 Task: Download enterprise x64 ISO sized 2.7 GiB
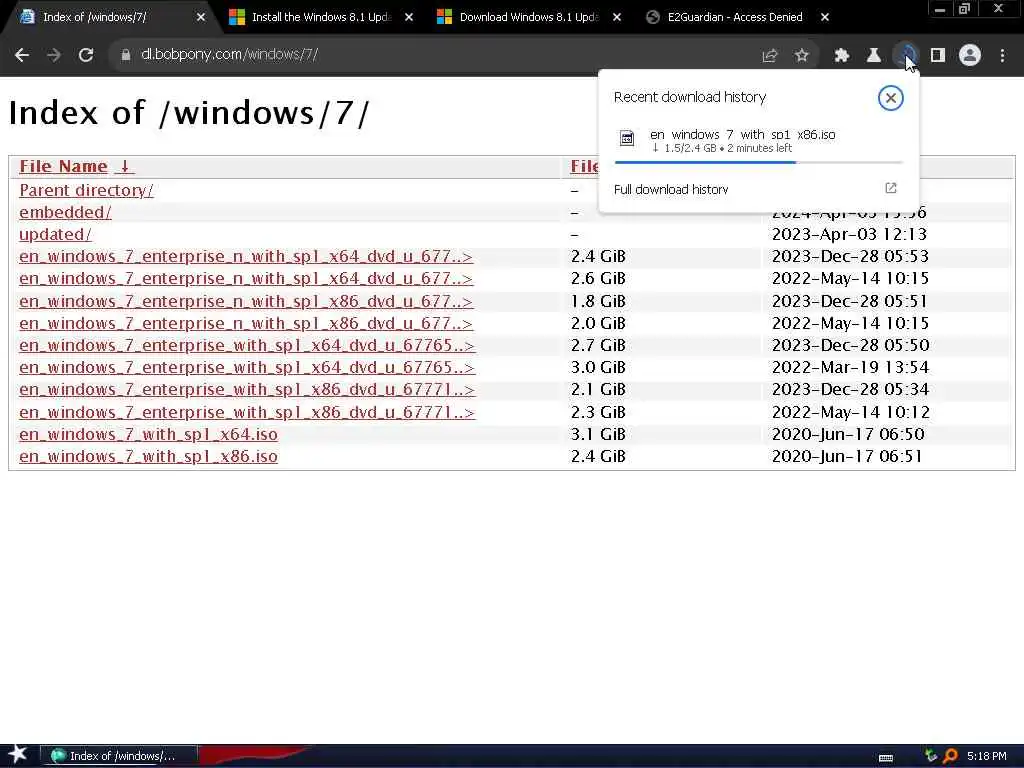point(247,345)
